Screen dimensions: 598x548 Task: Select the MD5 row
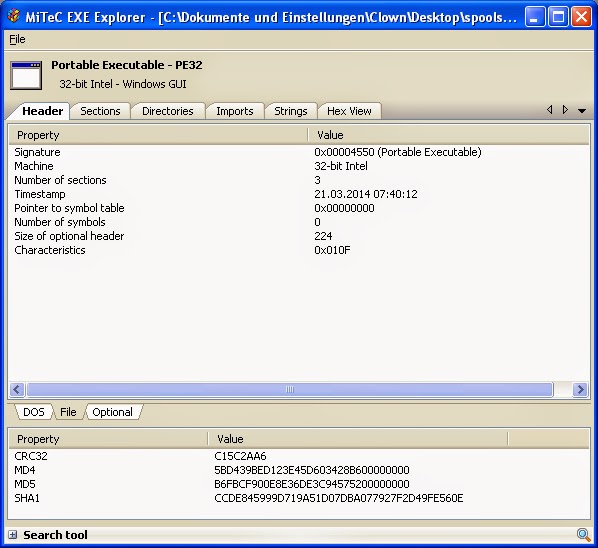pyautogui.click(x=299, y=484)
